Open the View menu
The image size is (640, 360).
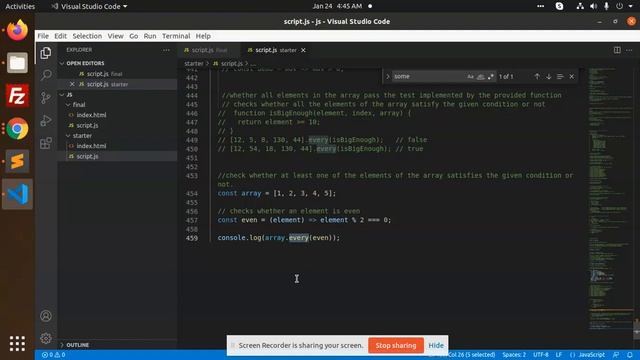tap(116, 36)
